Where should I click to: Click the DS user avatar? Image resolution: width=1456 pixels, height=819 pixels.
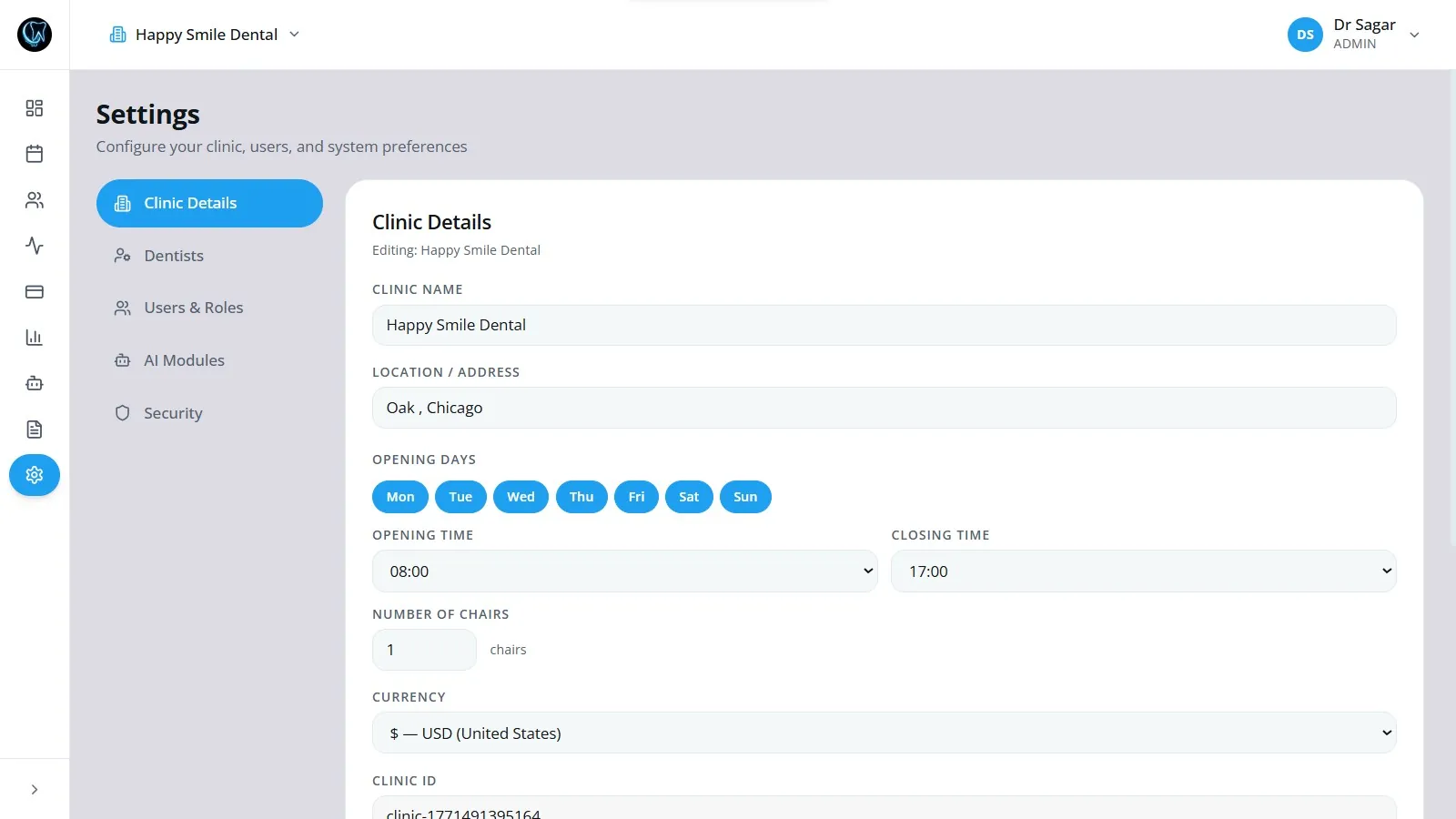tap(1305, 35)
